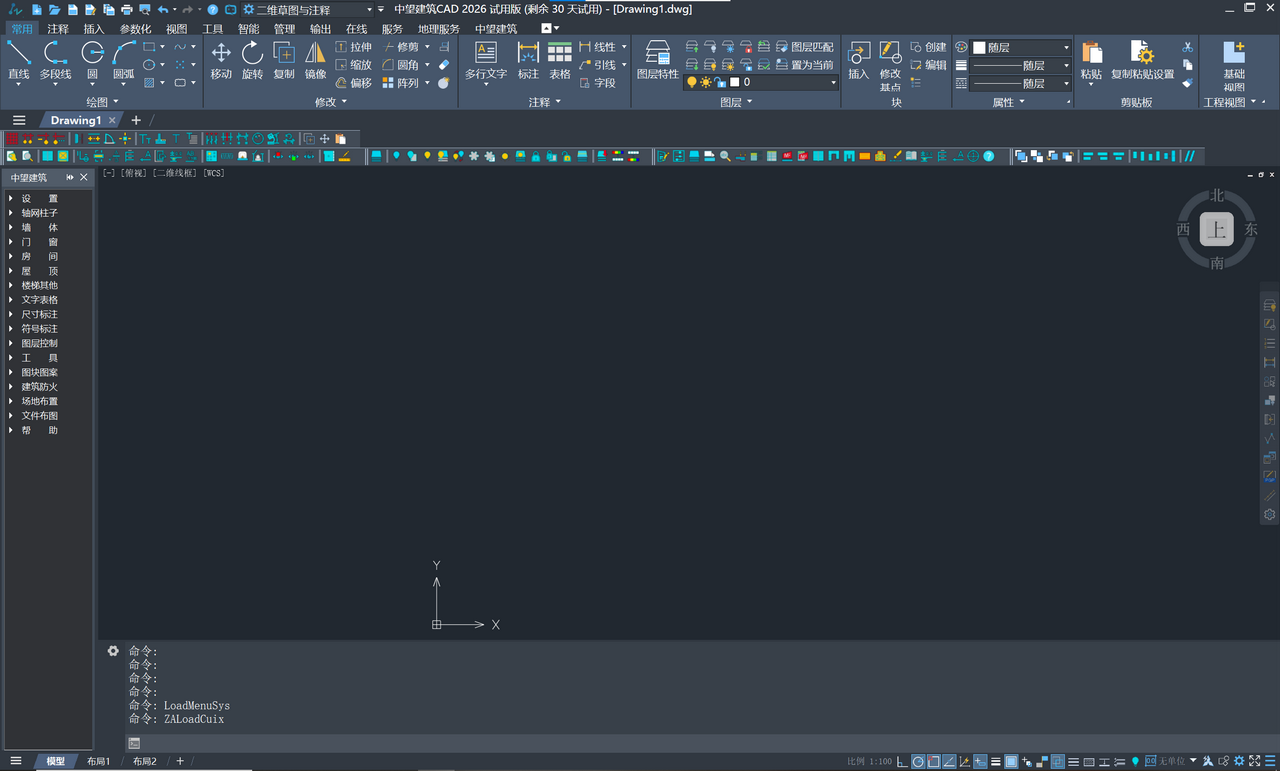Select the 圆 (Circle) tool
The width and height of the screenshot is (1280, 771).
click(92, 60)
